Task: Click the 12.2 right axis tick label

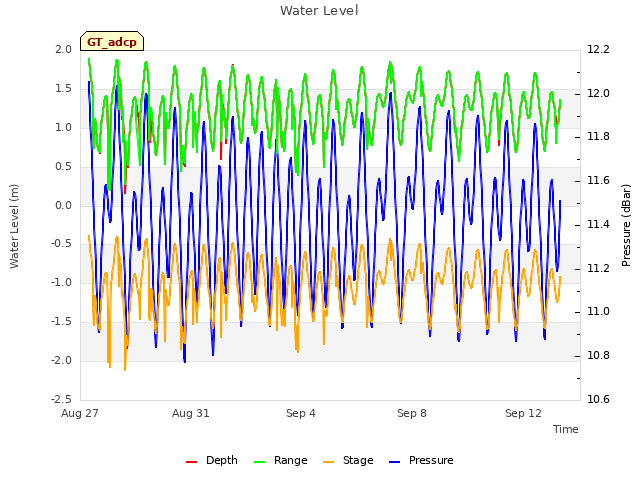Action: [x=598, y=49]
